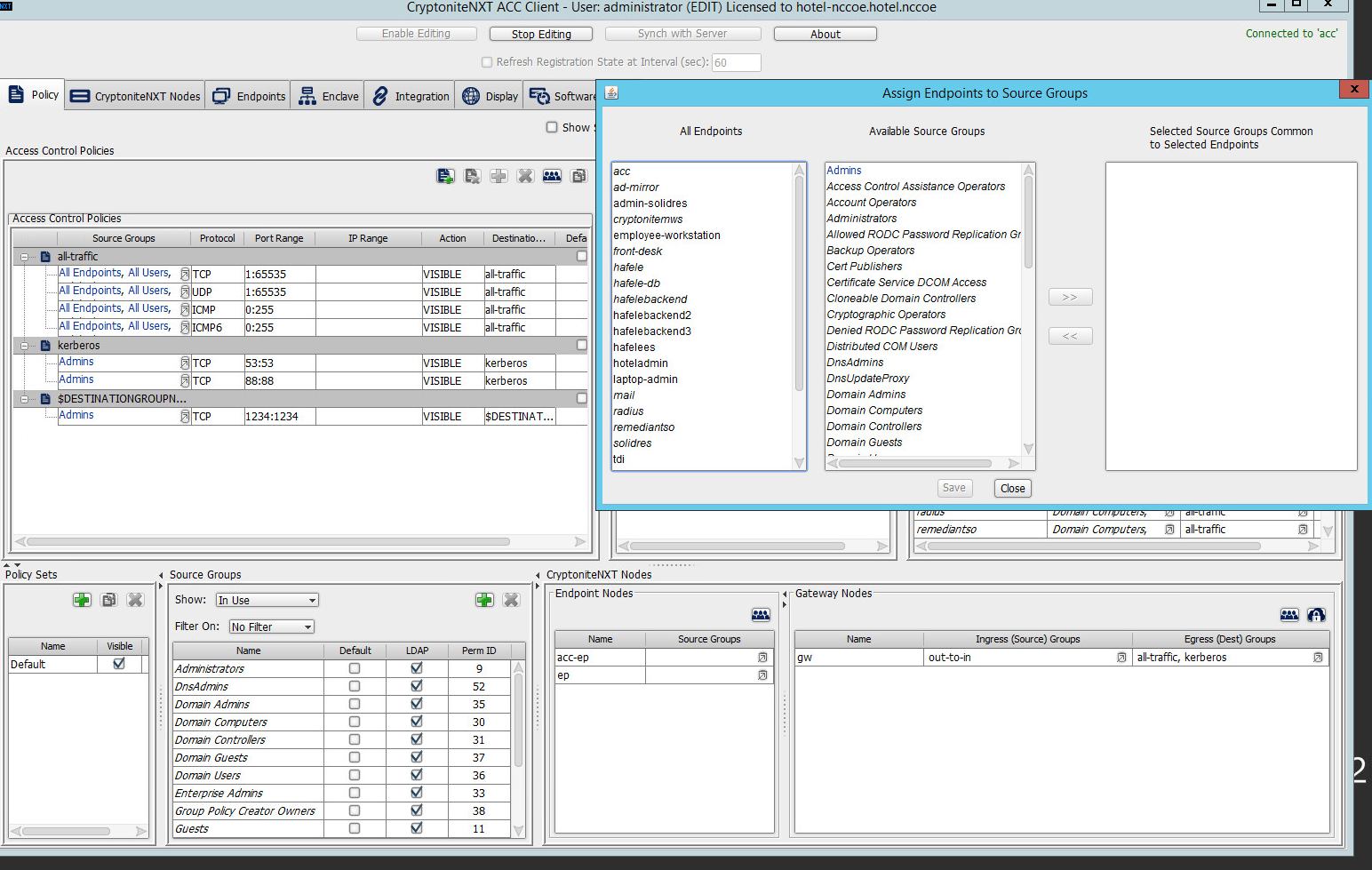1372x870 pixels.
Task: Click the << move left button in dialog
Action: pos(1070,336)
